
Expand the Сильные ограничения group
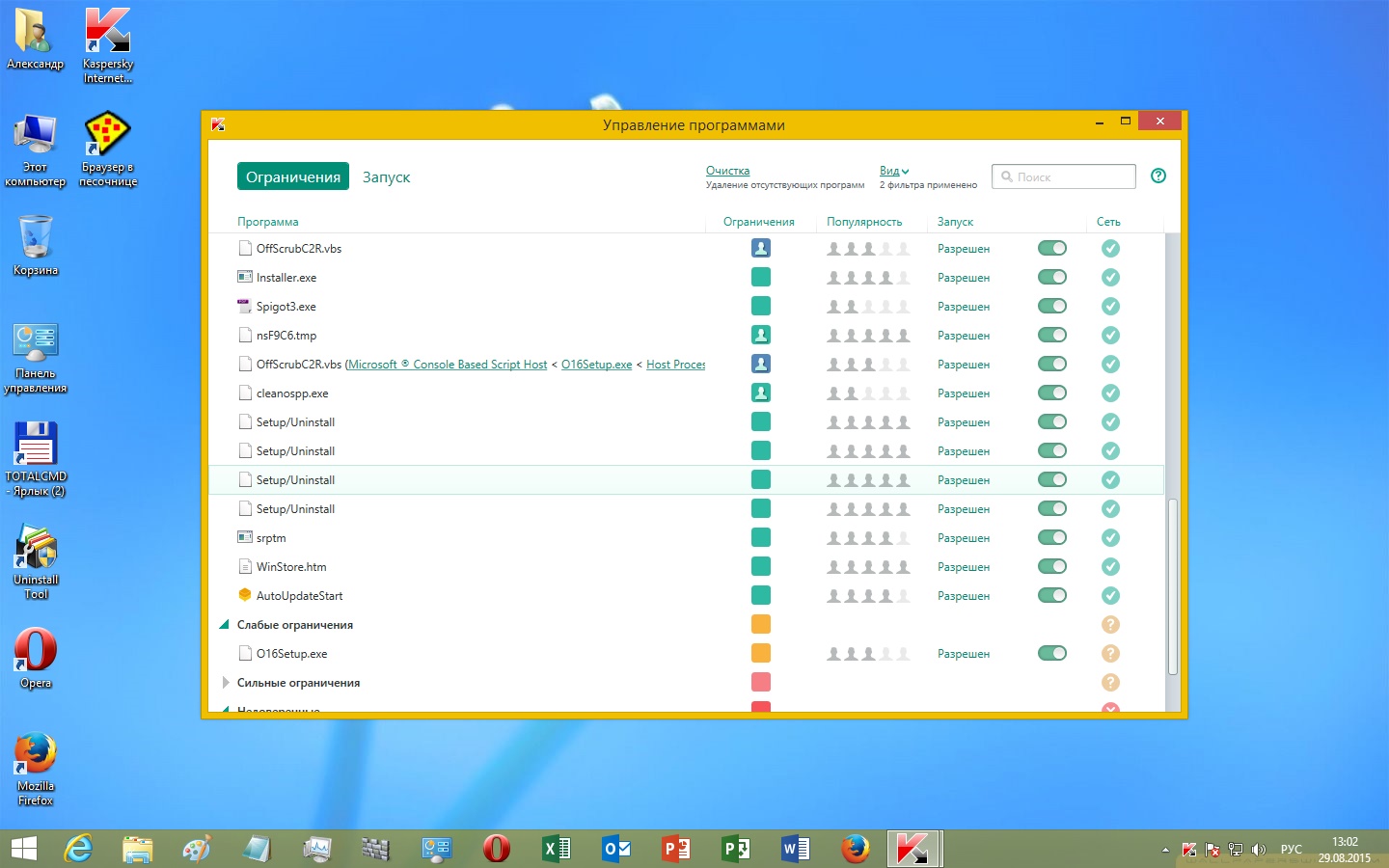[226, 683]
